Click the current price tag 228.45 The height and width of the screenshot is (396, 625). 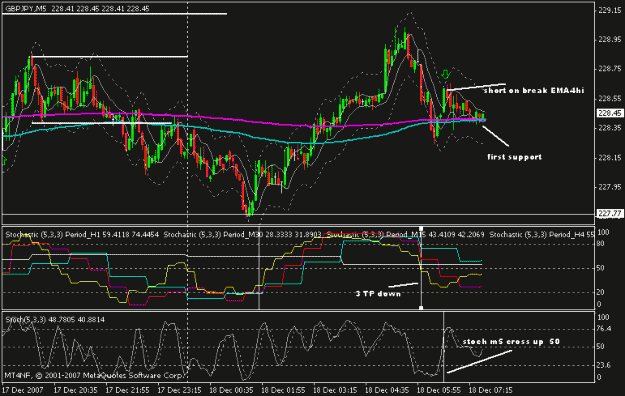click(x=610, y=113)
